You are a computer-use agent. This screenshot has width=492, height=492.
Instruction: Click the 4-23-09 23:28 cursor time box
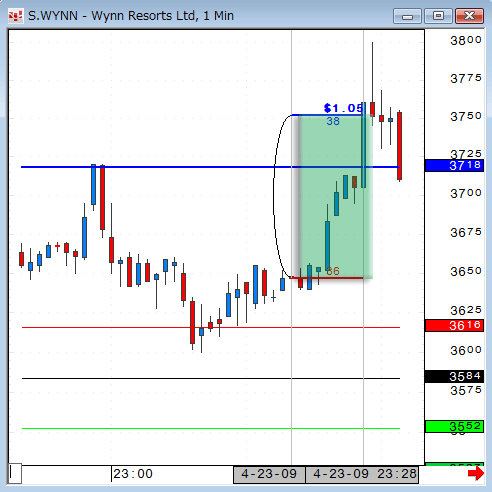[362, 474]
